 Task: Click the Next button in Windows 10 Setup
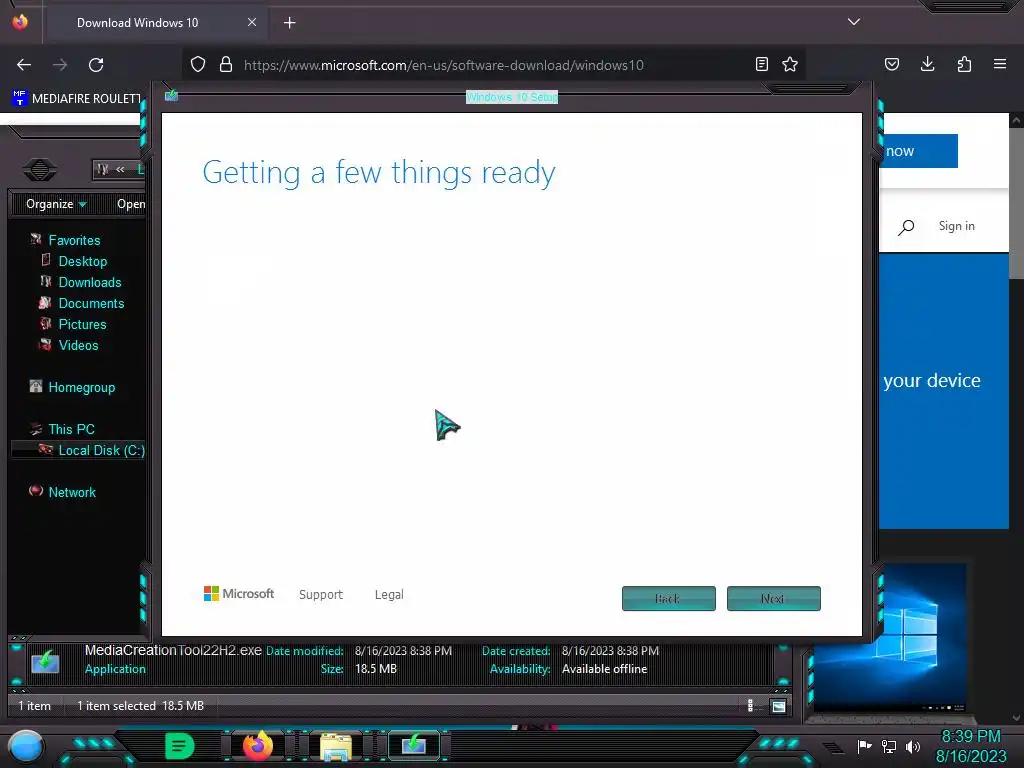[773, 598]
